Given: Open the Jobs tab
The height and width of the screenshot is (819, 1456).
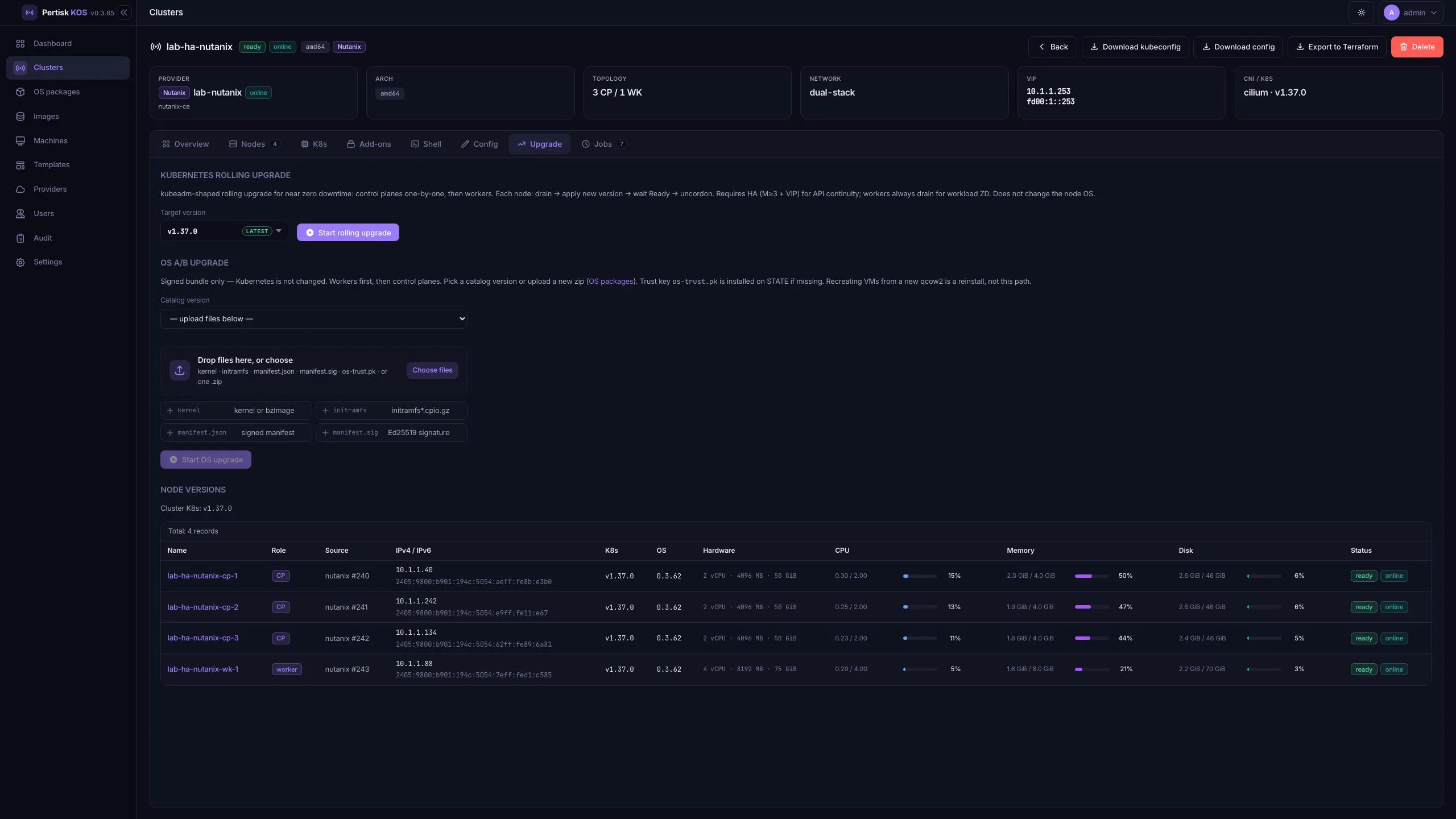Looking at the screenshot, I should point(604,144).
